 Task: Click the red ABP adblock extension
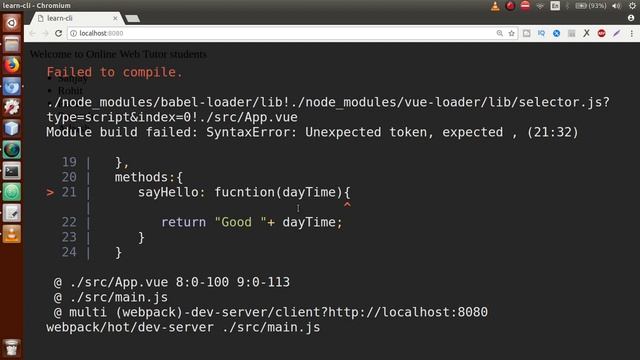coord(602,33)
